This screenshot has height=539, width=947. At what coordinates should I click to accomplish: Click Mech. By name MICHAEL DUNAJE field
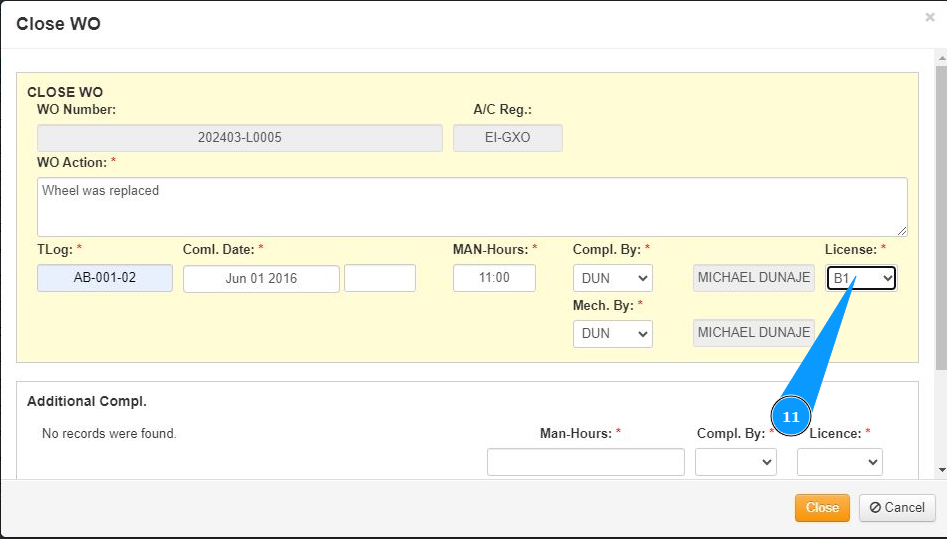754,333
